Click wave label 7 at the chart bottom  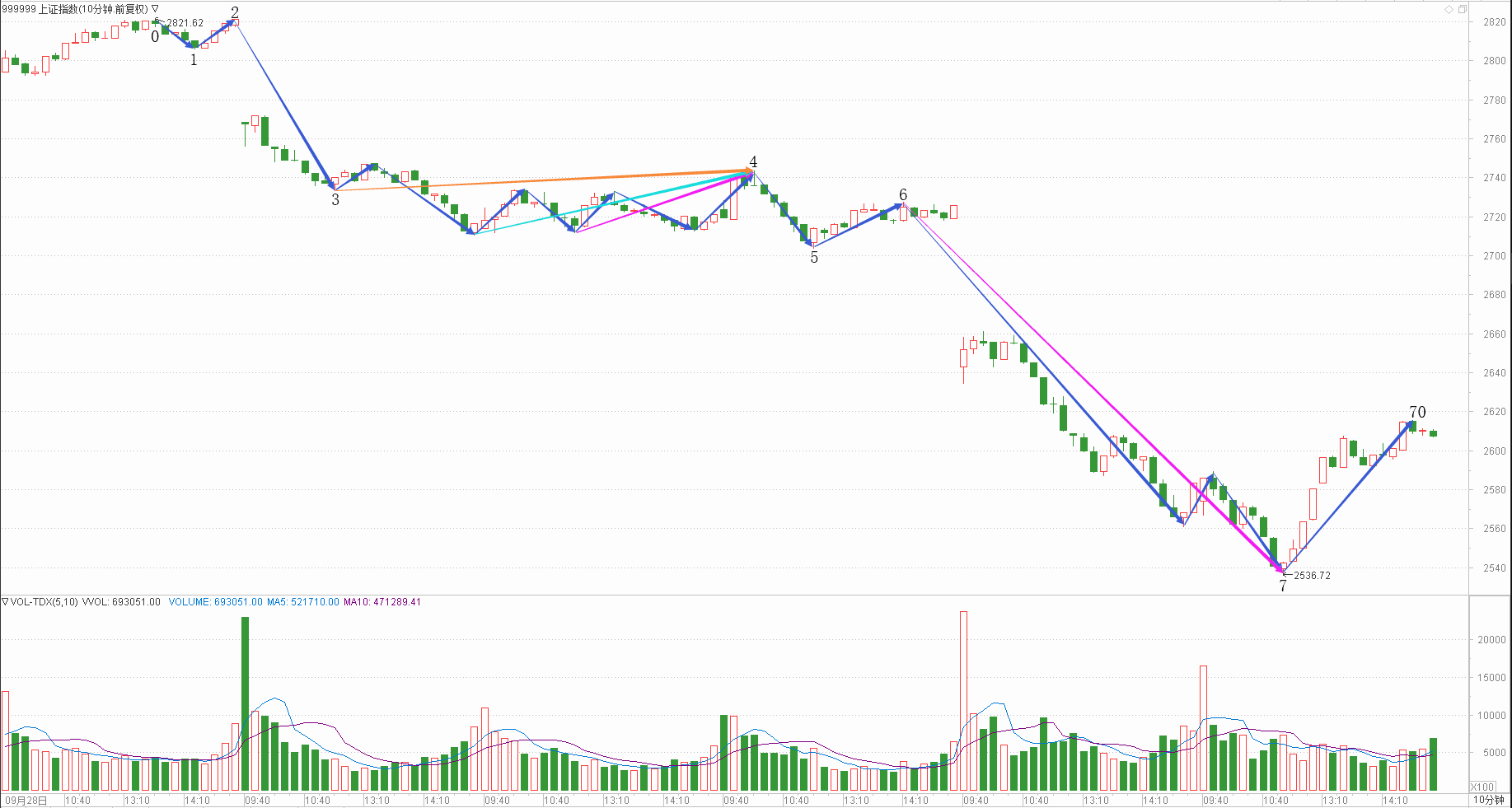click(x=1283, y=586)
